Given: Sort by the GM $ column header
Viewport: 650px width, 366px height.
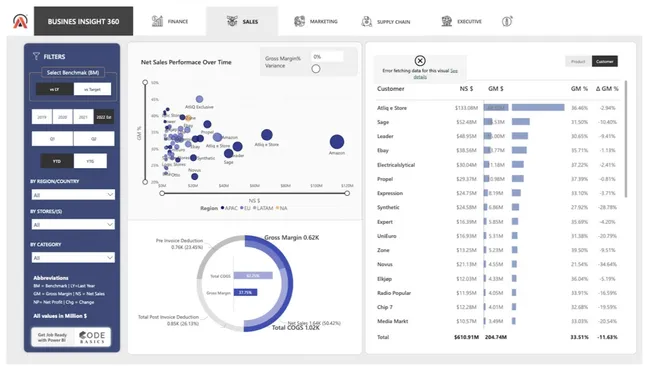Looking at the screenshot, I should pos(496,89).
